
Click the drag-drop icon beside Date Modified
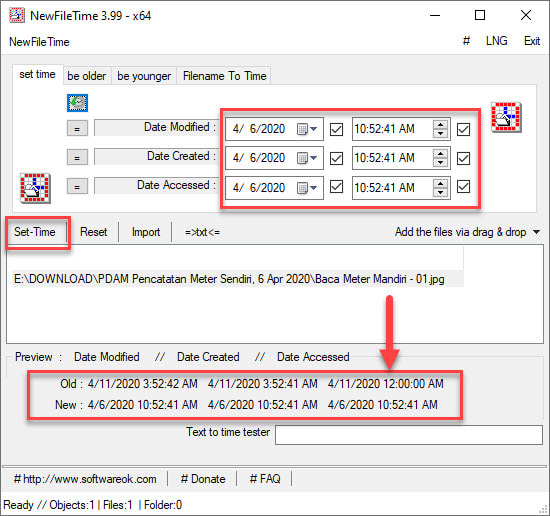[506, 117]
